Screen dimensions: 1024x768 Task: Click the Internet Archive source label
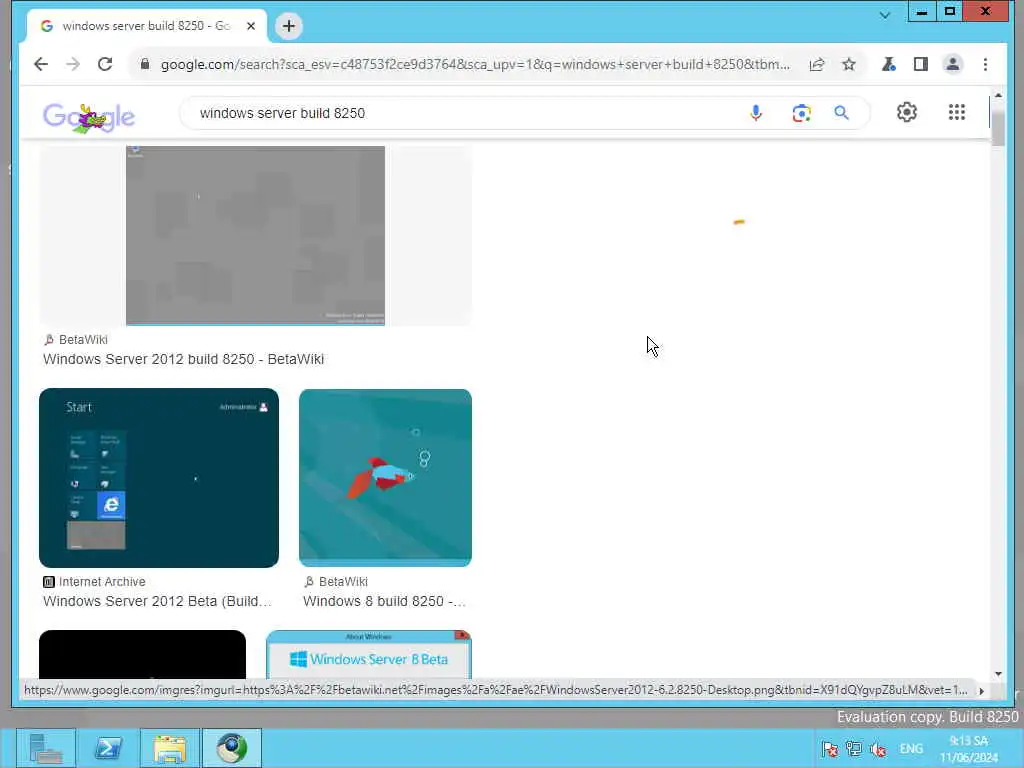coord(94,582)
